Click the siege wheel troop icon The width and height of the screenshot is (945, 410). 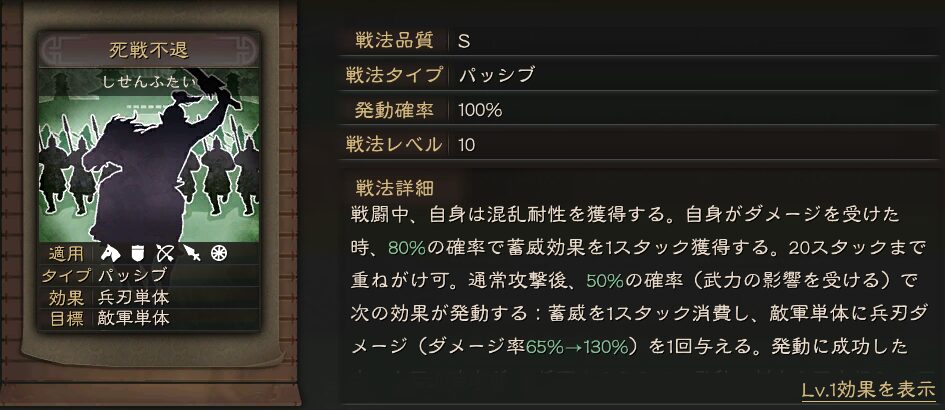coord(219,253)
